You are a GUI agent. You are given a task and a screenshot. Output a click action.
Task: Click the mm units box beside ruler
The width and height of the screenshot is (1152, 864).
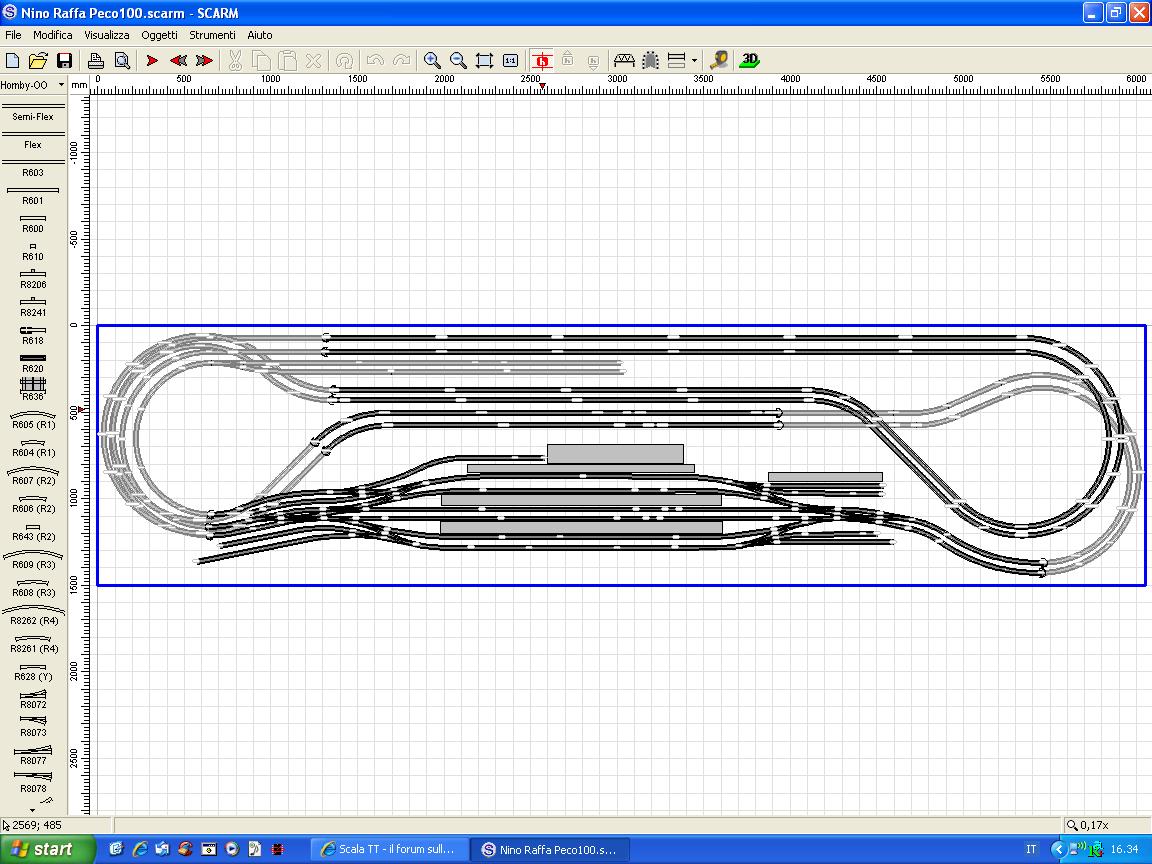point(79,85)
